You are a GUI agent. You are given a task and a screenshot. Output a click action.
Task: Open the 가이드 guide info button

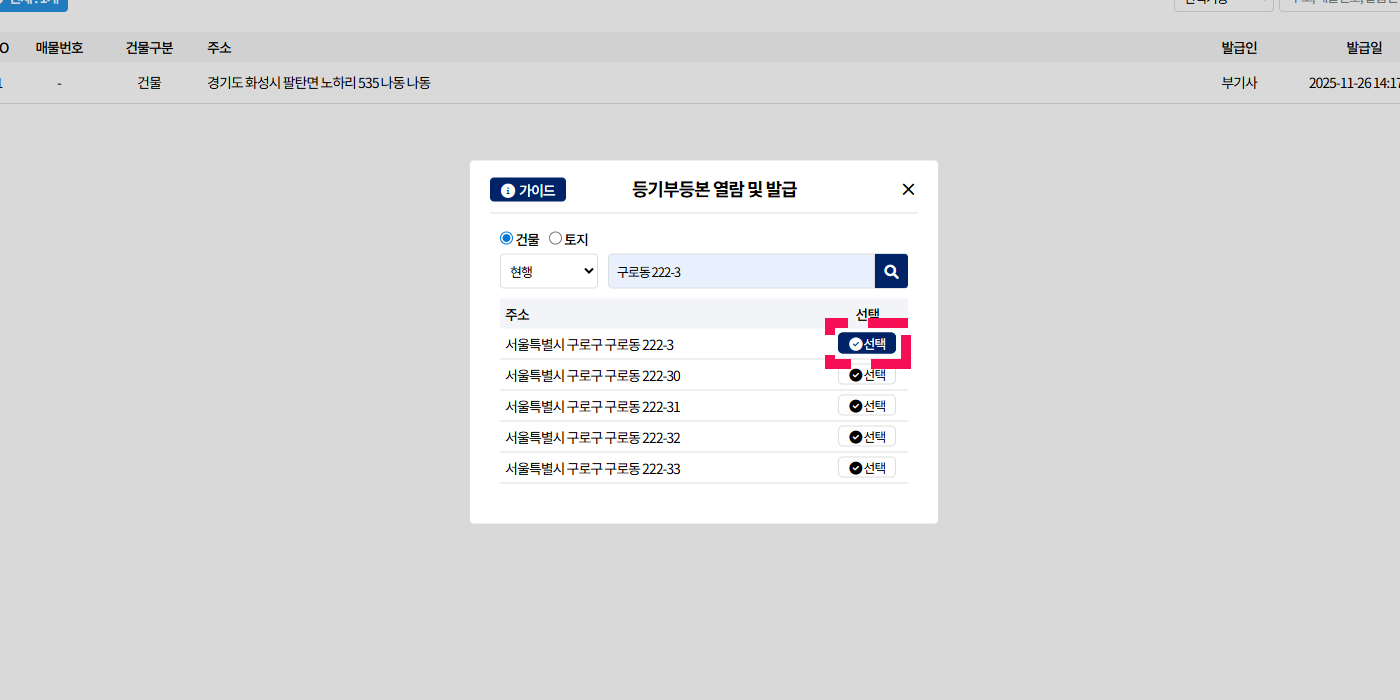click(x=528, y=190)
